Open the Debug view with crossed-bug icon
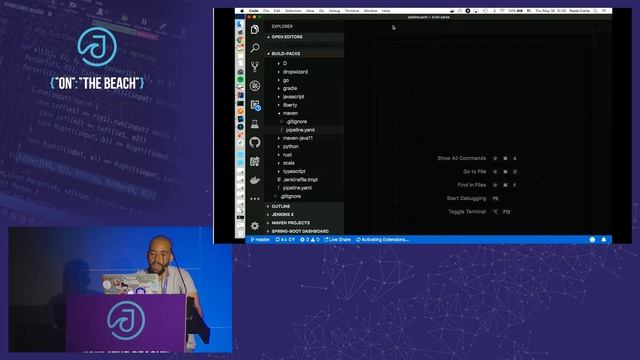Image resolution: width=640 pixels, height=360 pixels. pos(255,86)
